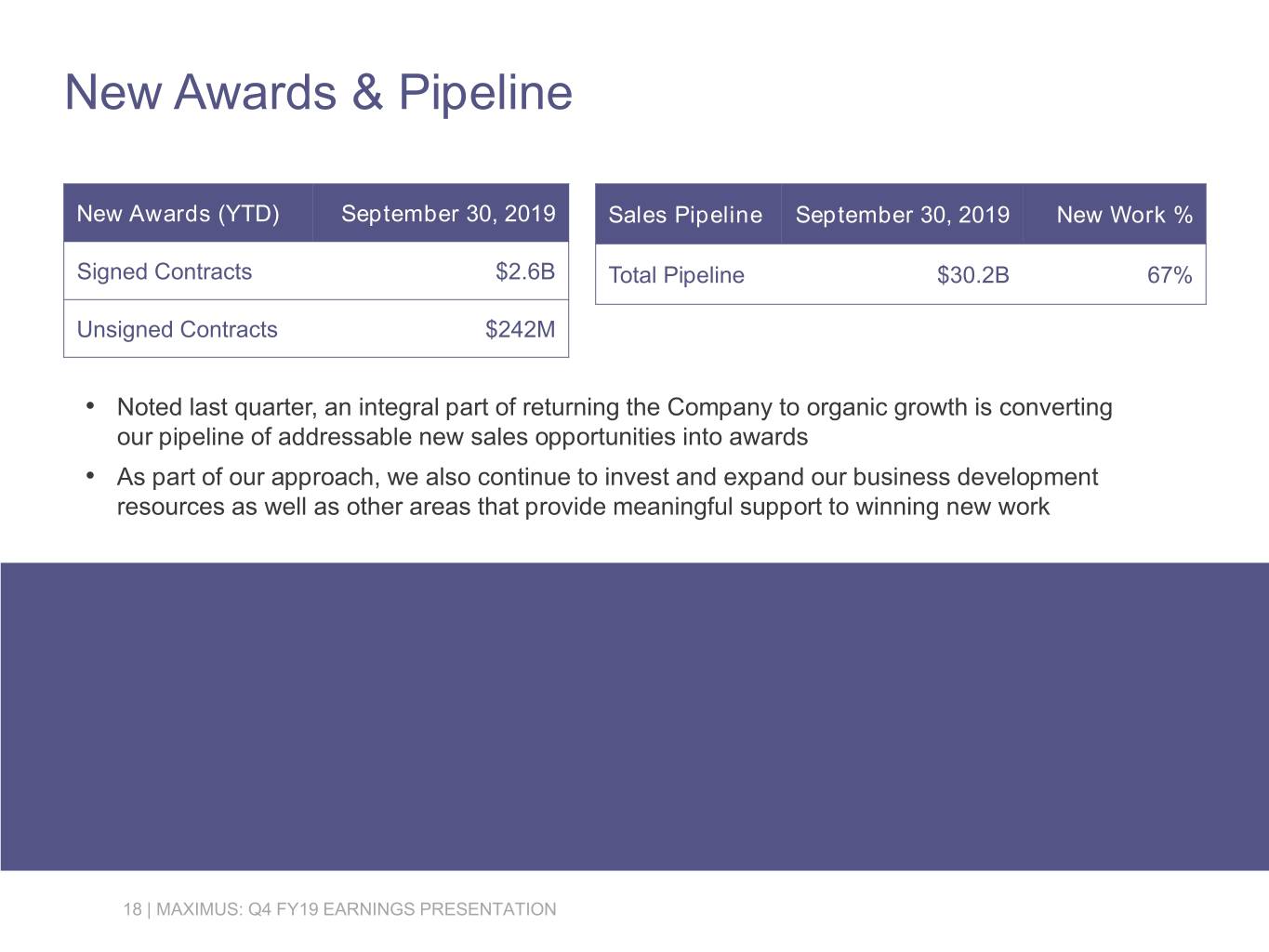Screen dimensions: 1269x952
Task: Select the "Signed Contracts" row label
Action: tap(165, 271)
